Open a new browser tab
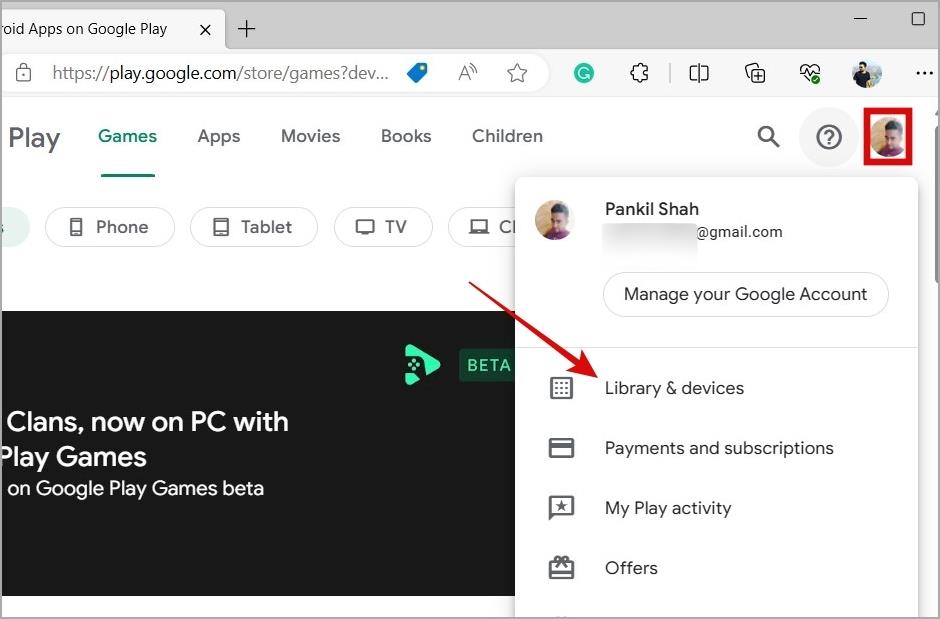940x619 pixels. pyautogui.click(x=246, y=29)
